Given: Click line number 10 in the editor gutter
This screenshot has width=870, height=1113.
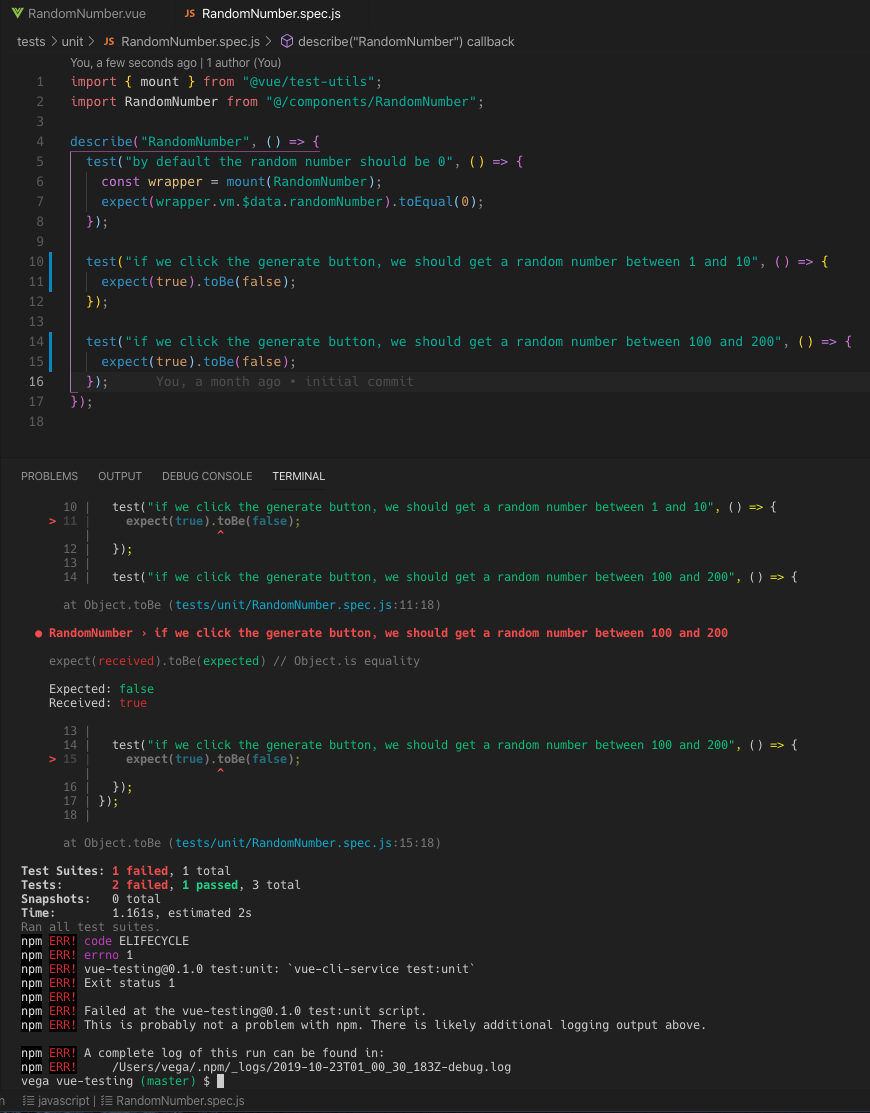Looking at the screenshot, I should (38, 262).
